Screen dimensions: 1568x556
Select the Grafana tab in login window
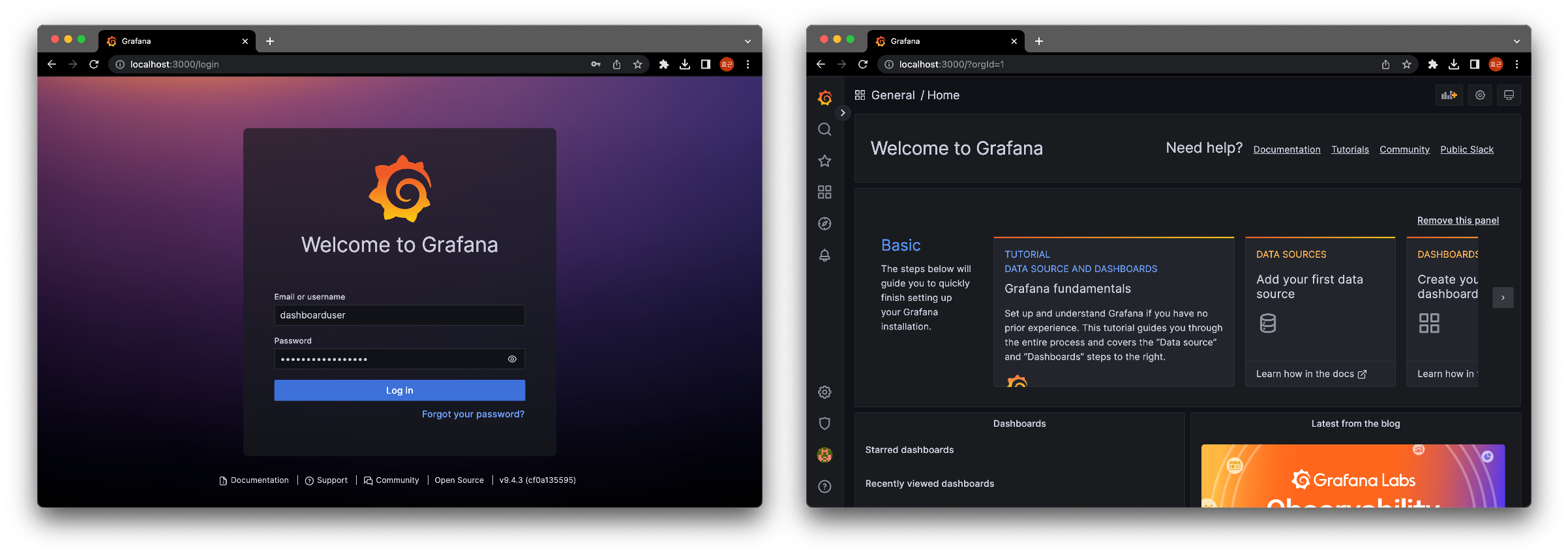pyautogui.click(x=177, y=41)
